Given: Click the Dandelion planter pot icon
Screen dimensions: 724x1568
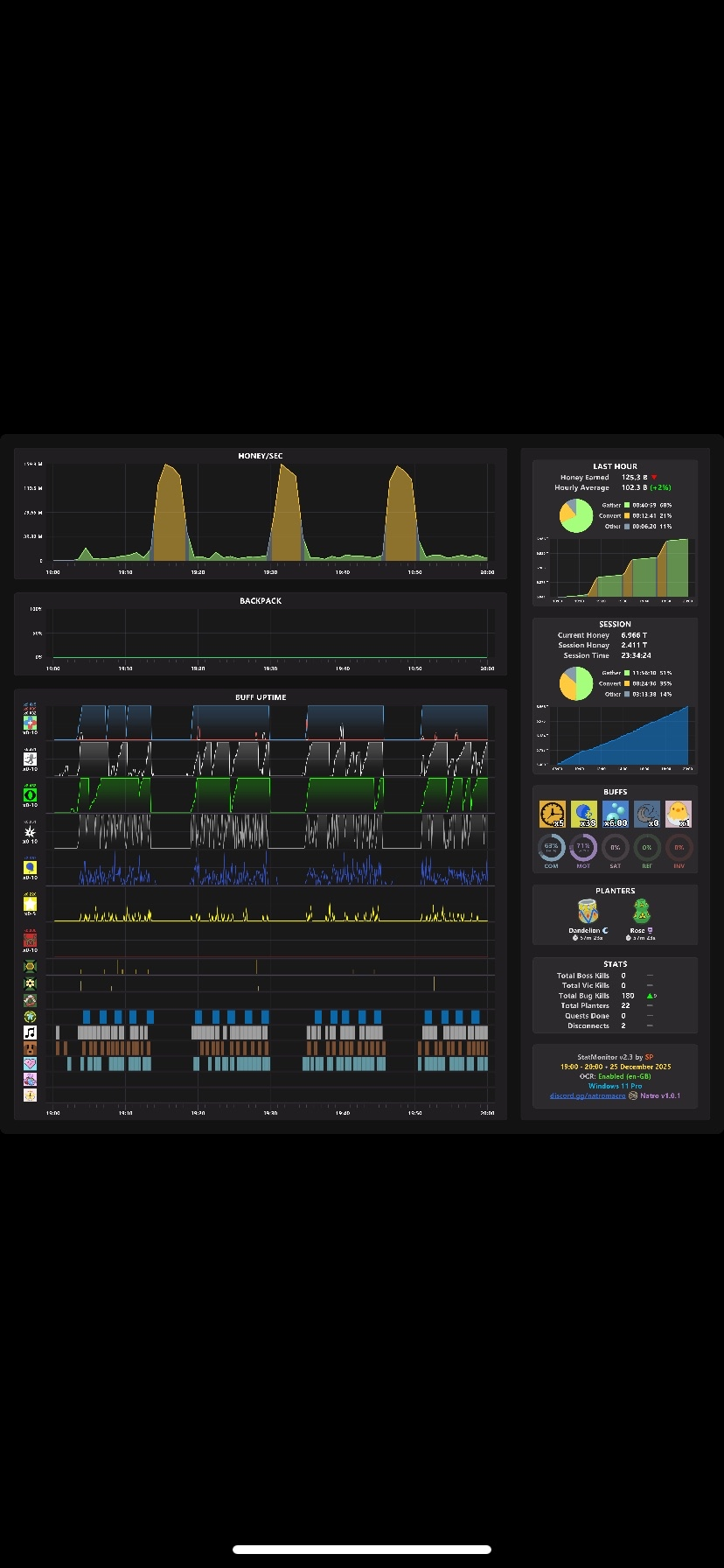Looking at the screenshot, I should point(588,912).
